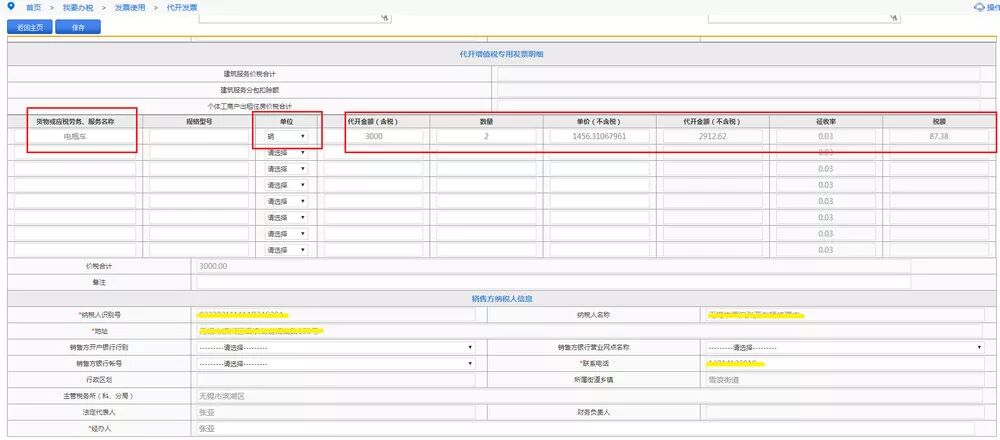The height and width of the screenshot is (440, 1000).
Task: Click the cloud icon beside 操作
Action: pos(979,8)
